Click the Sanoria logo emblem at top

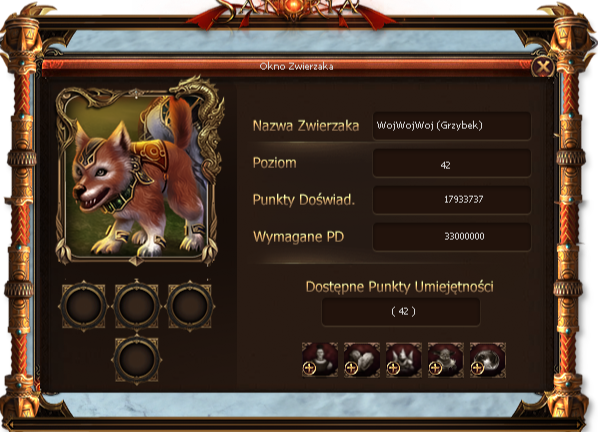(x=294, y=8)
